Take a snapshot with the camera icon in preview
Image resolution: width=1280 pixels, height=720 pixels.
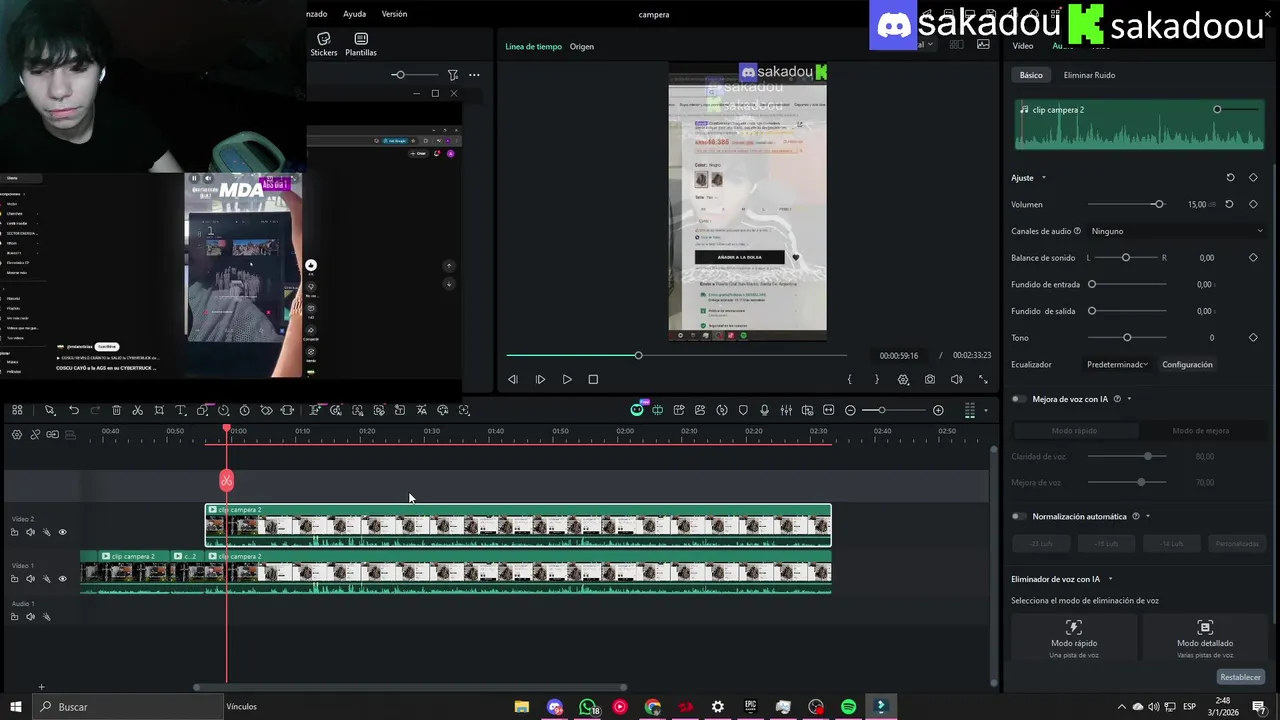click(x=930, y=380)
